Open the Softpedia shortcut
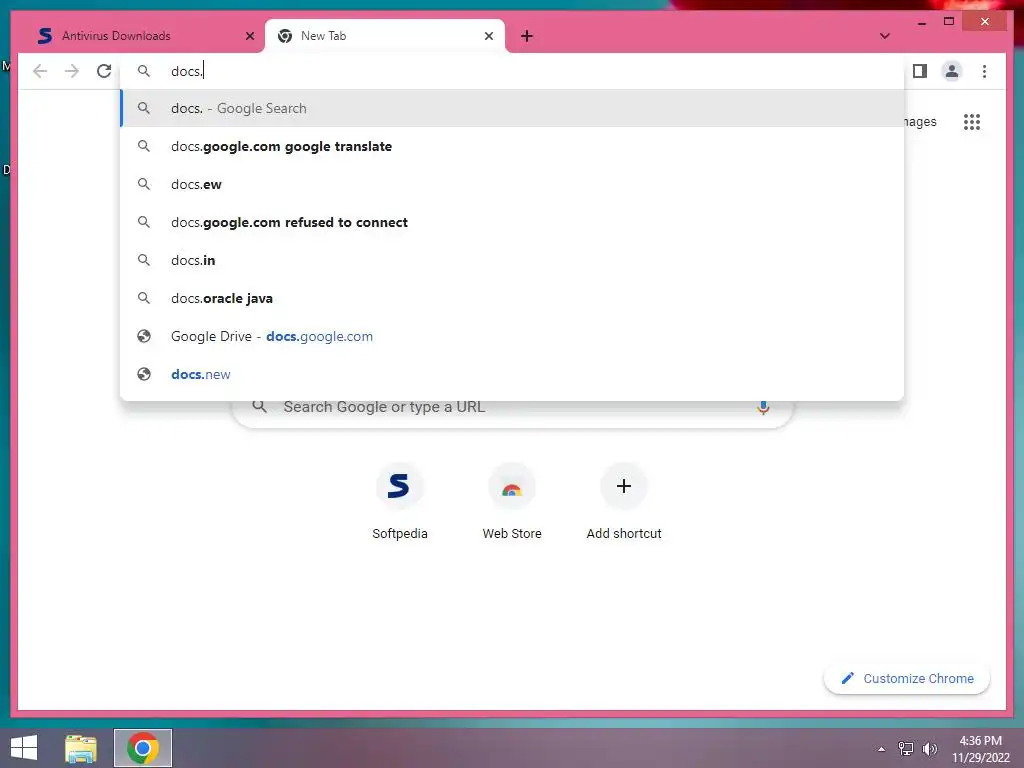The image size is (1024, 768). click(x=400, y=502)
